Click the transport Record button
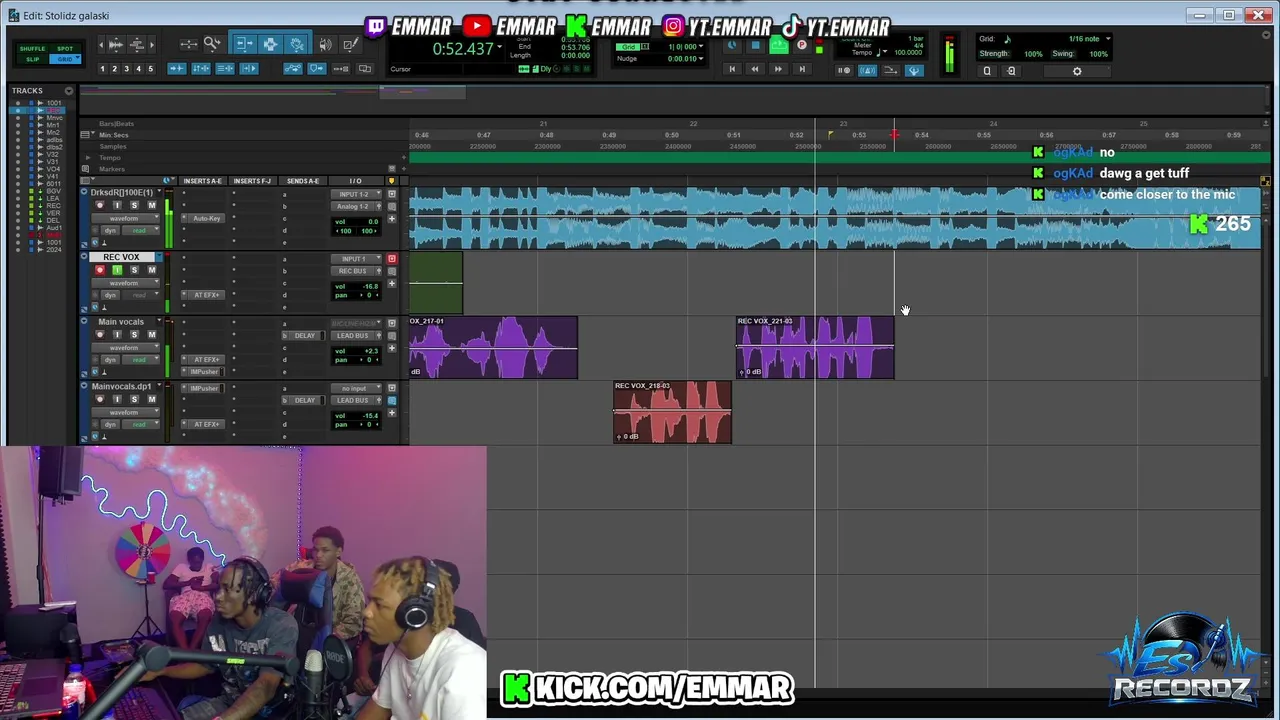This screenshot has height=720, width=1280. (802, 45)
